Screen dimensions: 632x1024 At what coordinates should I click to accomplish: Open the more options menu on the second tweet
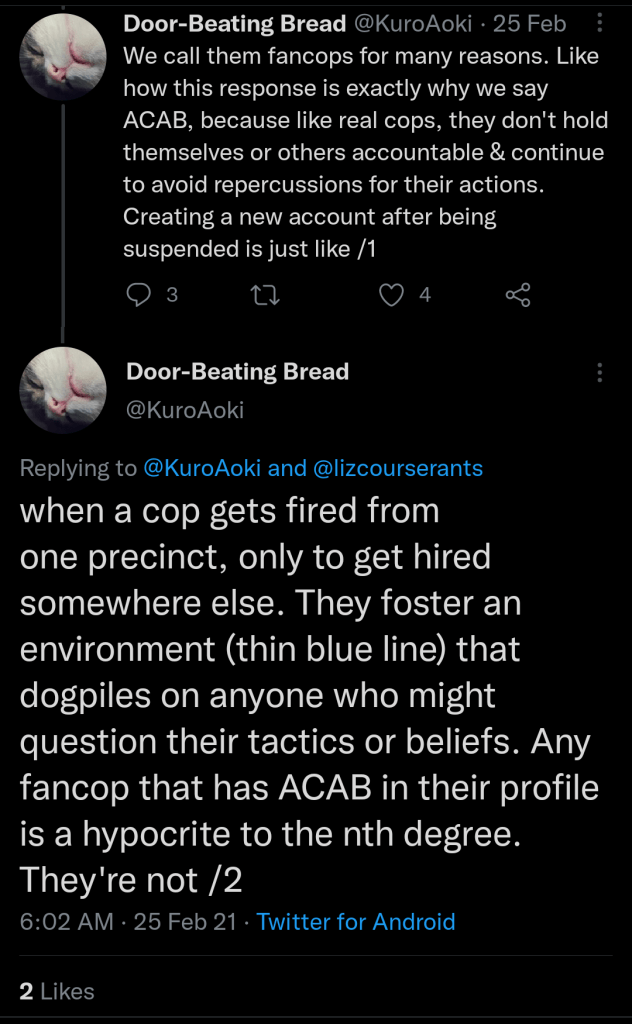point(599,373)
